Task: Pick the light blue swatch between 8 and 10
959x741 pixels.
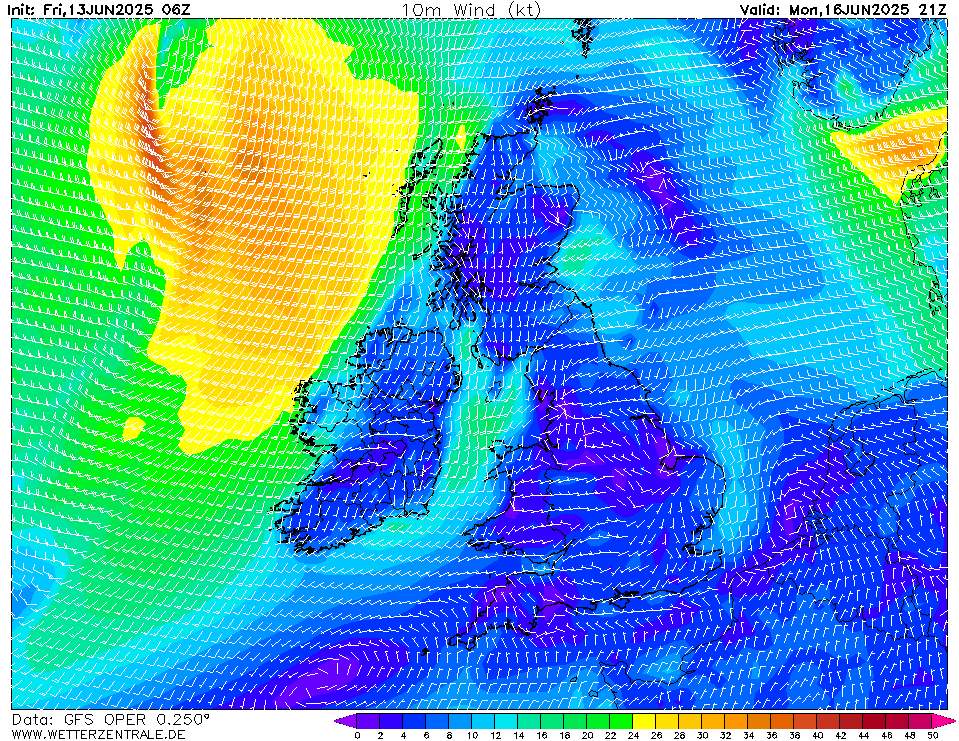Action: 461,721
